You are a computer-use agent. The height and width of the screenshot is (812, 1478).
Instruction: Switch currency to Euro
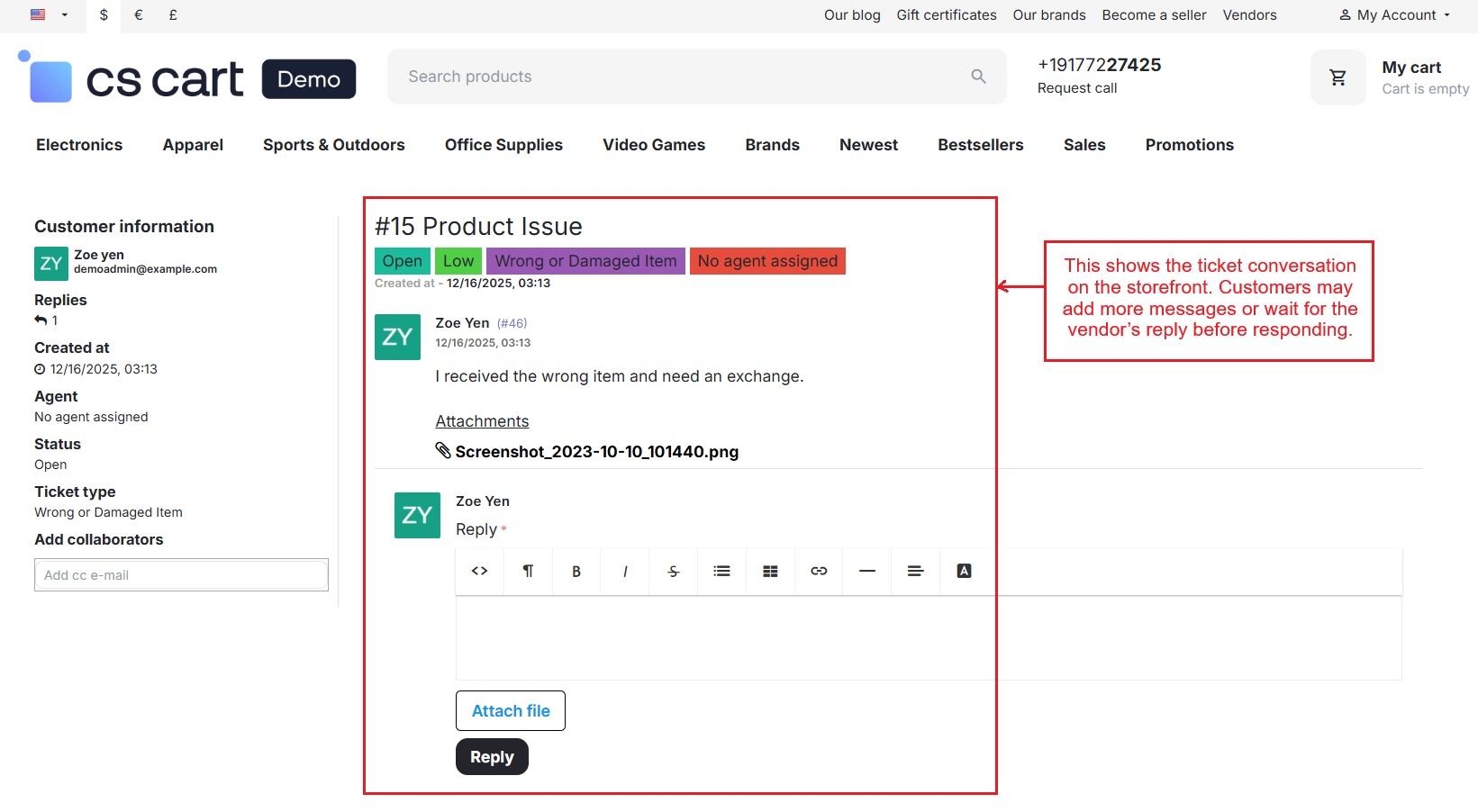pyautogui.click(x=138, y=15)
